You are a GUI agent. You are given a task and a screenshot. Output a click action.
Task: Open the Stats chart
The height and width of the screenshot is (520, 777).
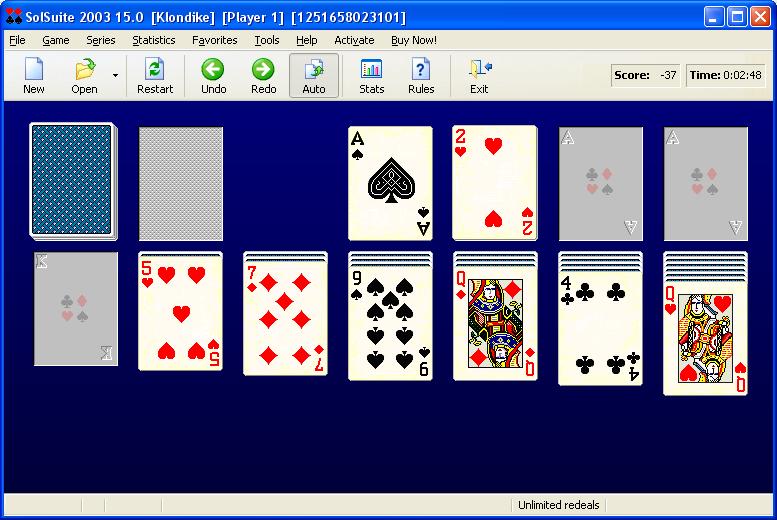tap(372, 75)
